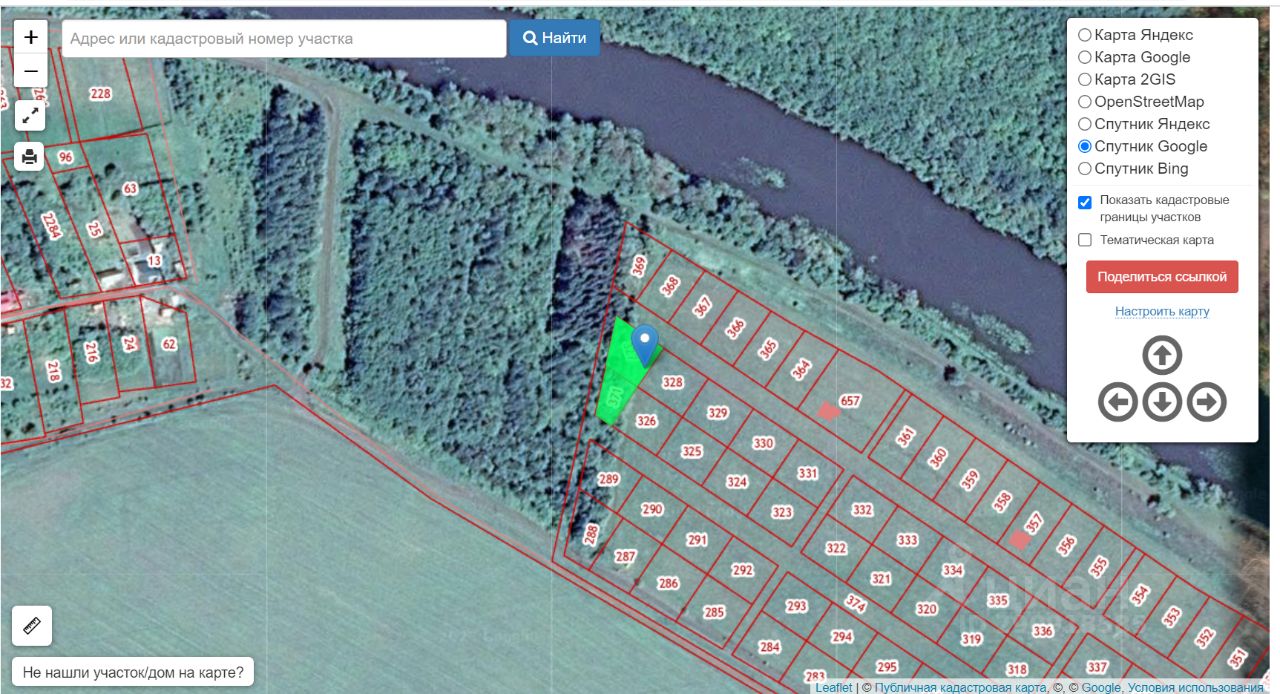Click plot number 323
Viewport: 1280px width, 694px height.
point(782,512)
